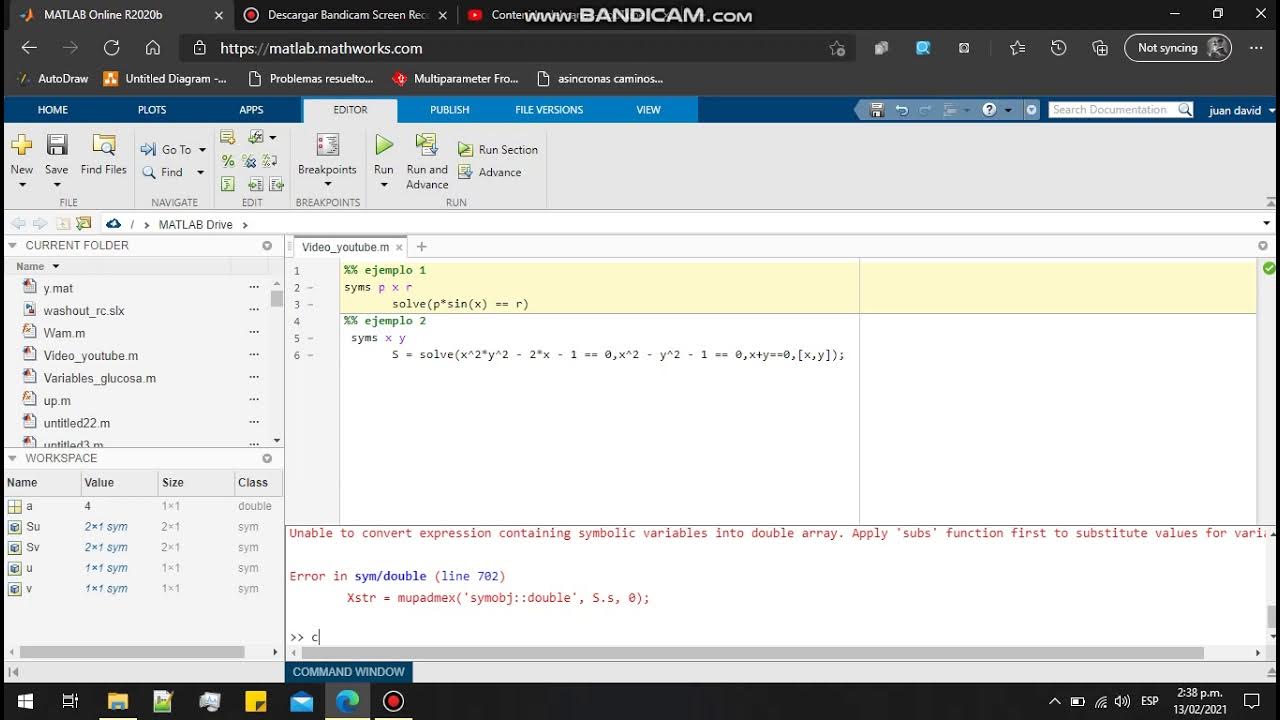Switch to the VIEW ribbon tab
Viewport: 1280px width, 720px height.
648,110
